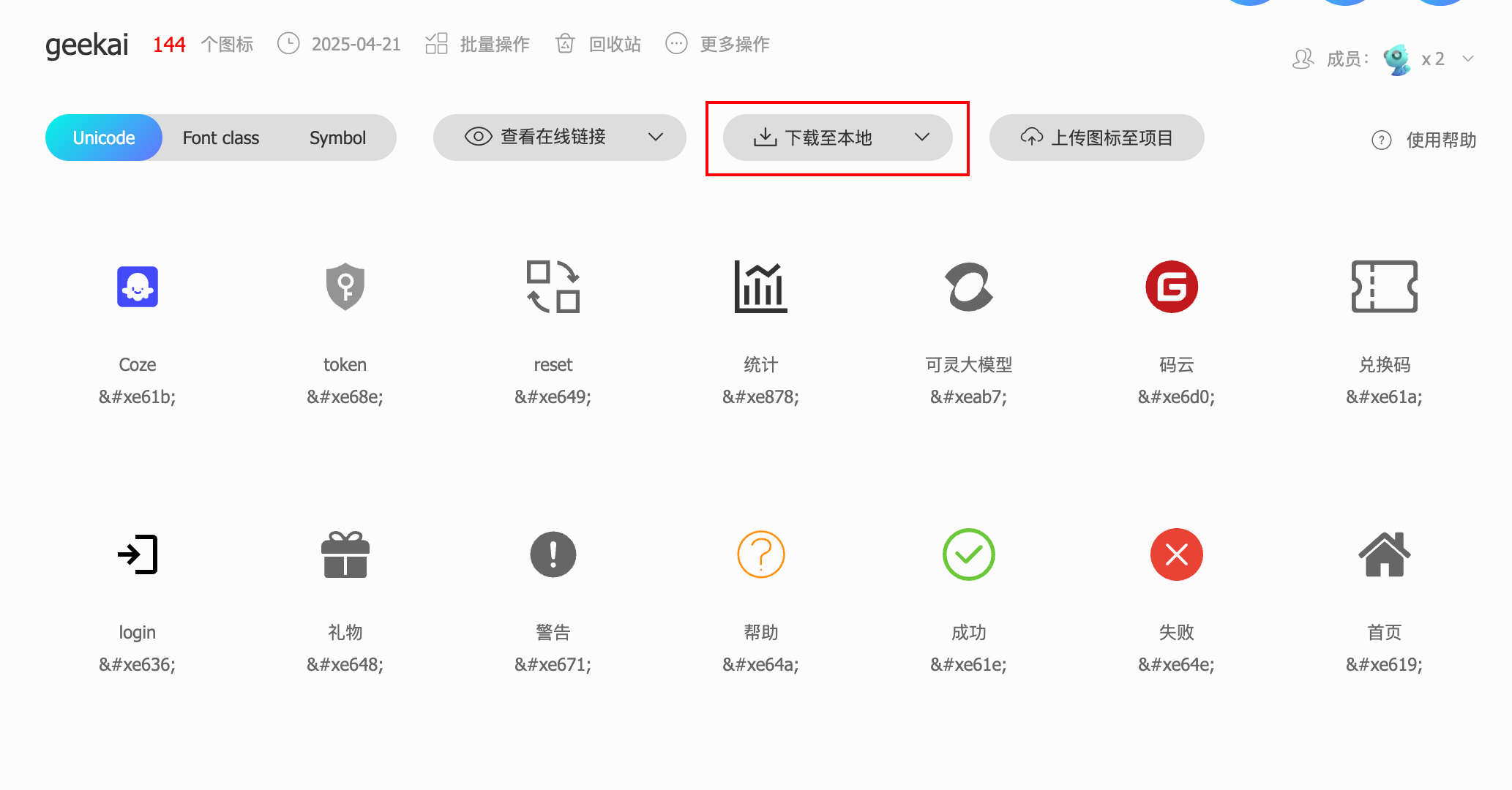The image size is (1512, 790).
Task: Open the member x2 dropdown
Action: point(1469,59)
